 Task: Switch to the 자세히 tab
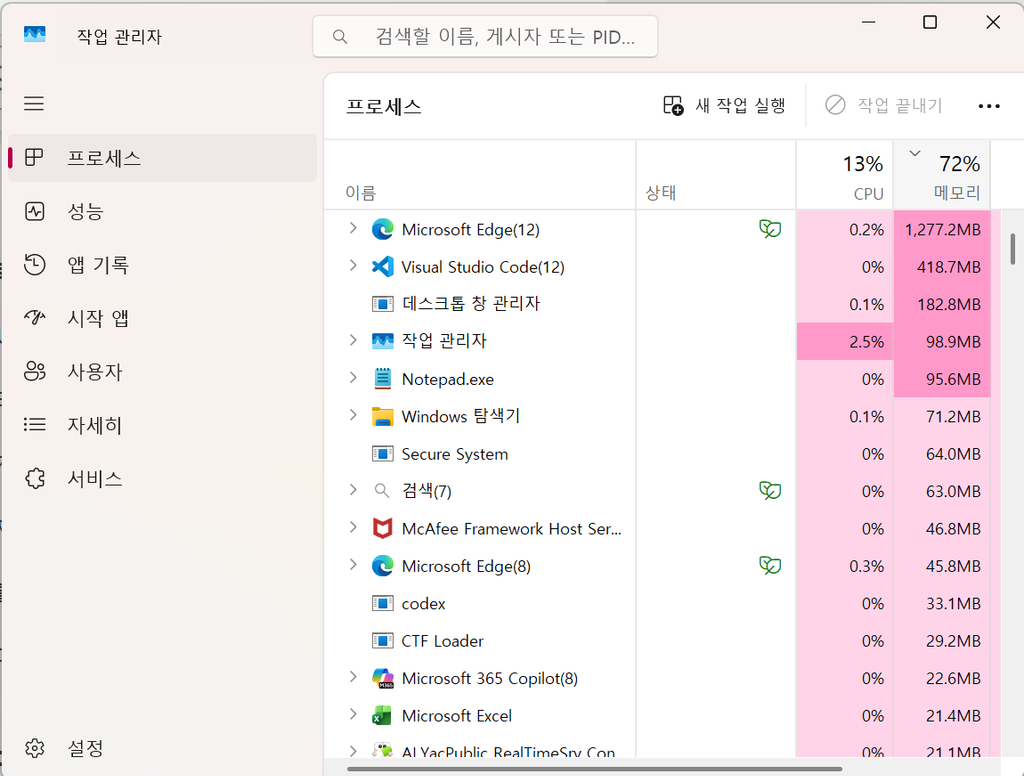pyautogui.click(x=162, y=425)
